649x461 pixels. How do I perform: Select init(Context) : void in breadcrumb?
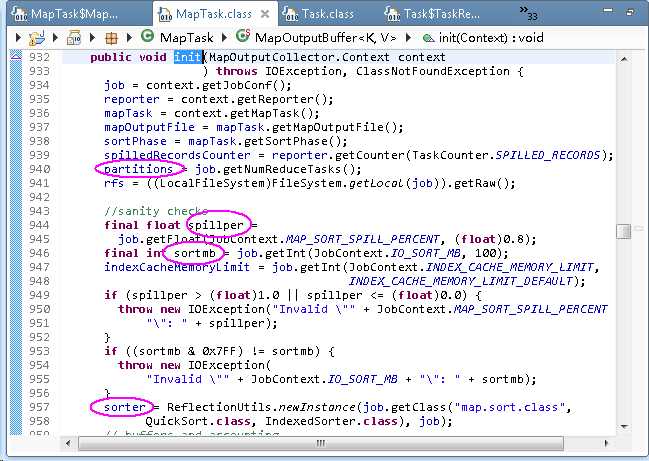[x=491, y=38]
